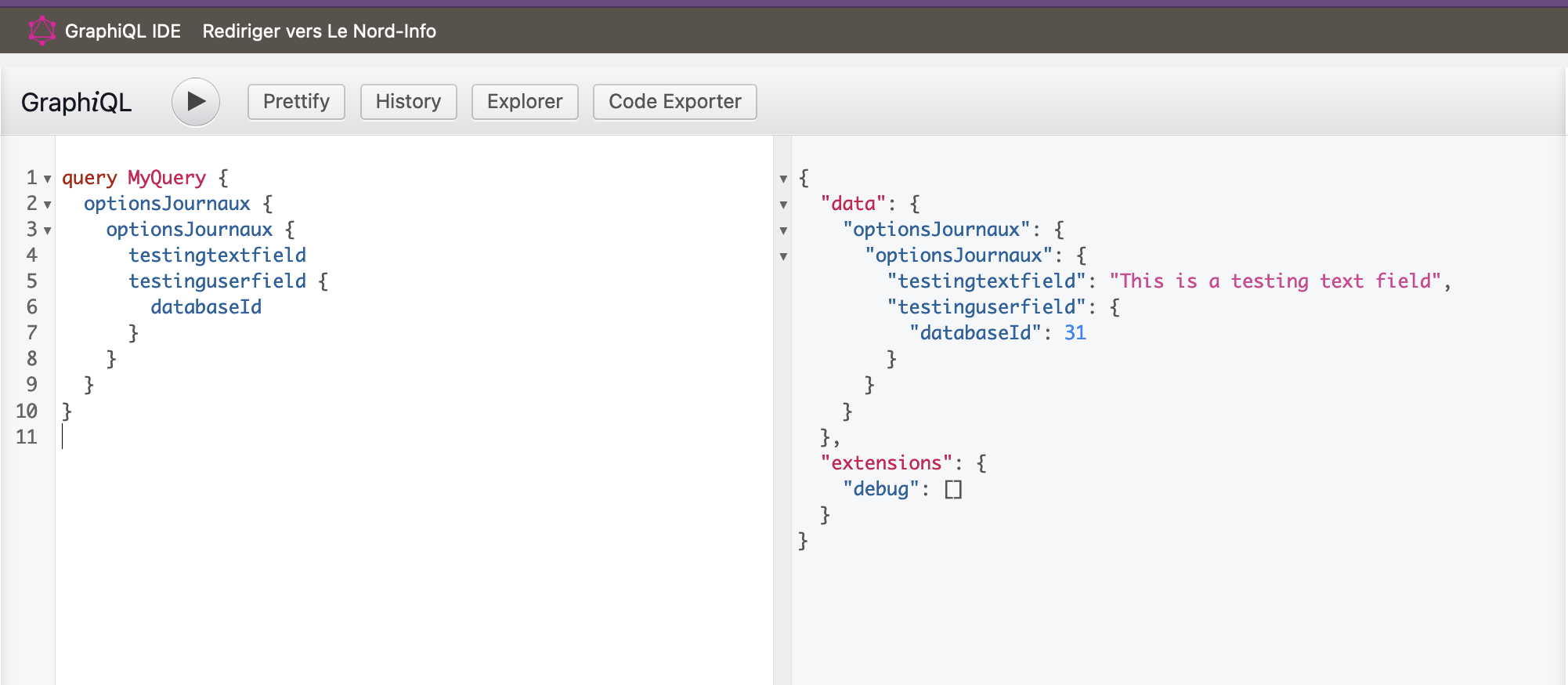This screenshot has height=685, width=1568.
Task: Click Rediriger vers Le Nord-Info link
Action: click(320, 31)
